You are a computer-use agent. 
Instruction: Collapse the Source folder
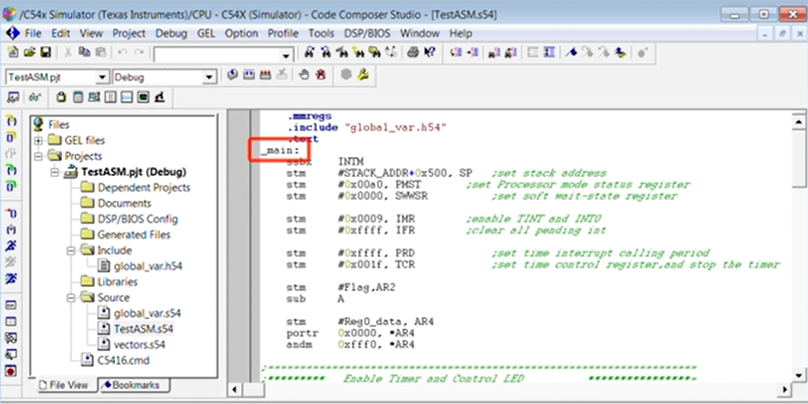pos(71,297)
